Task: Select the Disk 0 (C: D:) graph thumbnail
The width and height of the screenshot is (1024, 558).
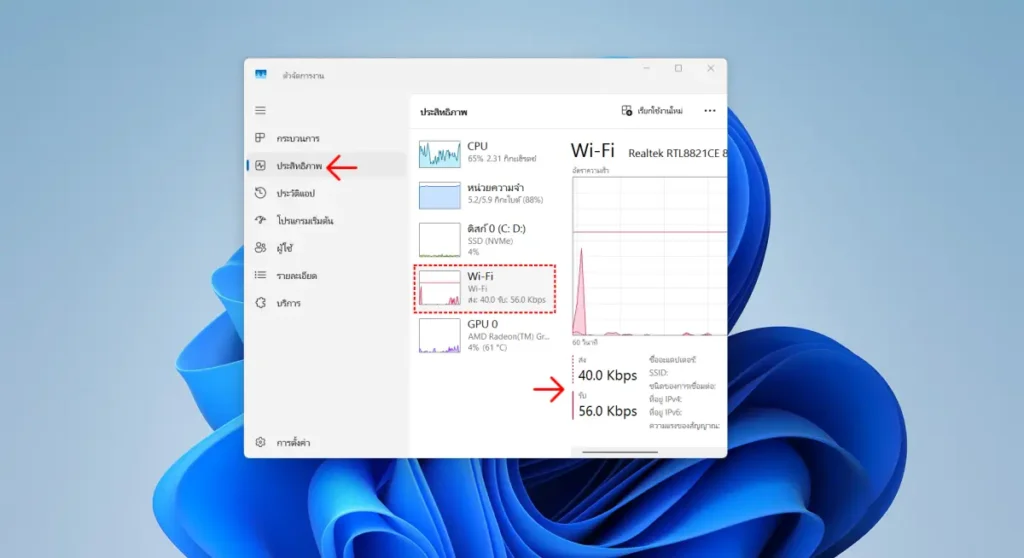Action: pos(440,240)
